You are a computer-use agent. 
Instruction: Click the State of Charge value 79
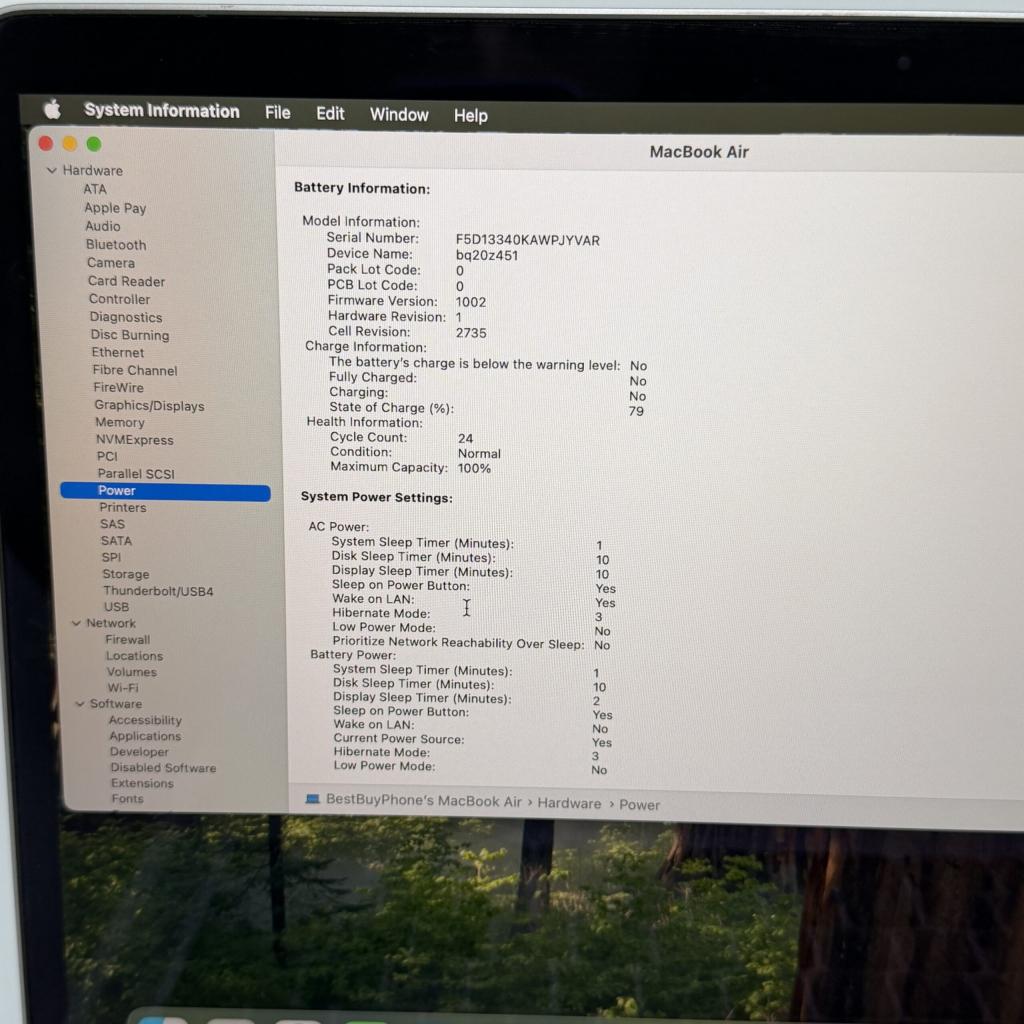click(637, 411)
